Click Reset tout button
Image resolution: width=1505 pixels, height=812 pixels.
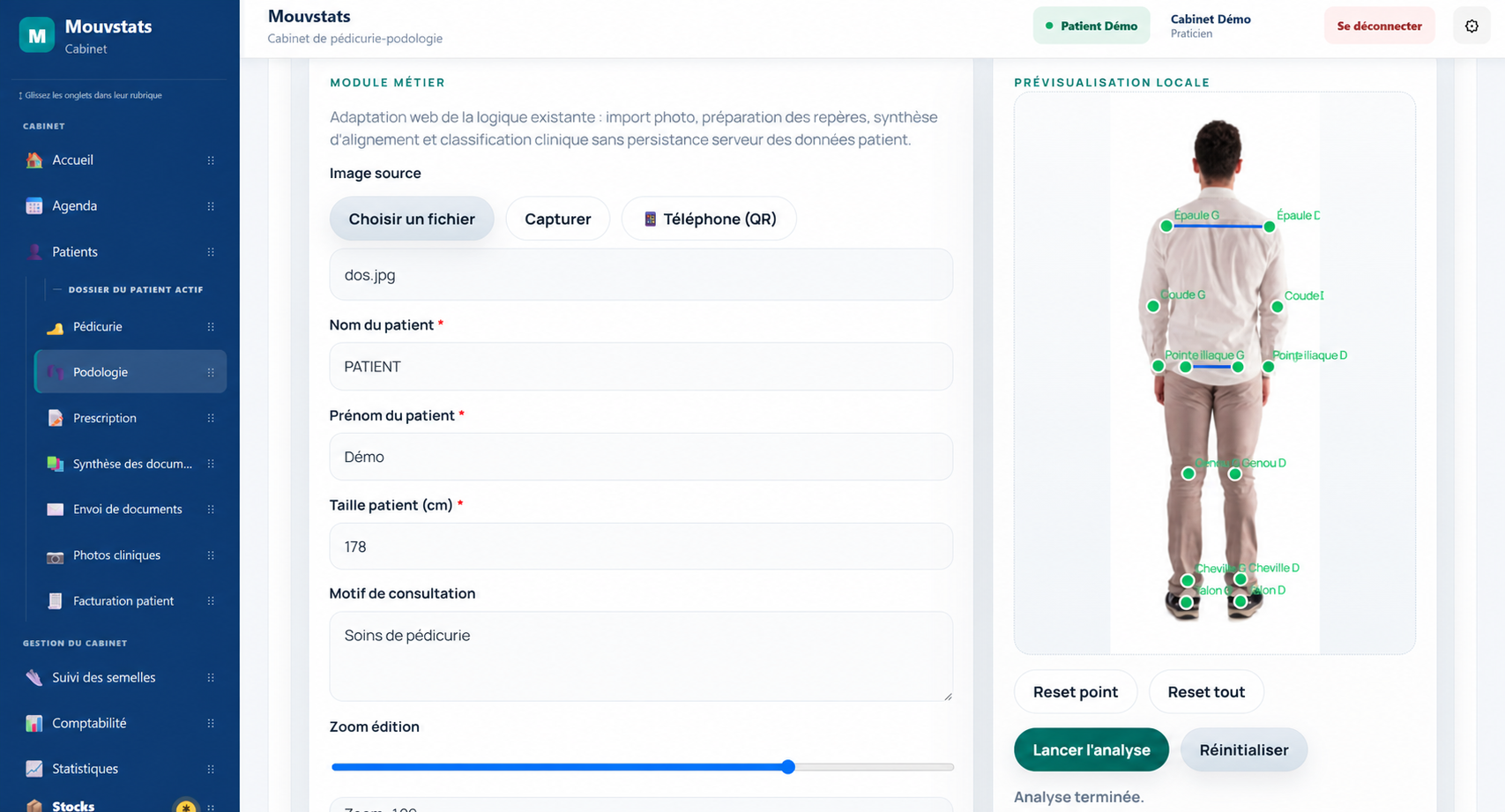click(x=1206, y=692)
